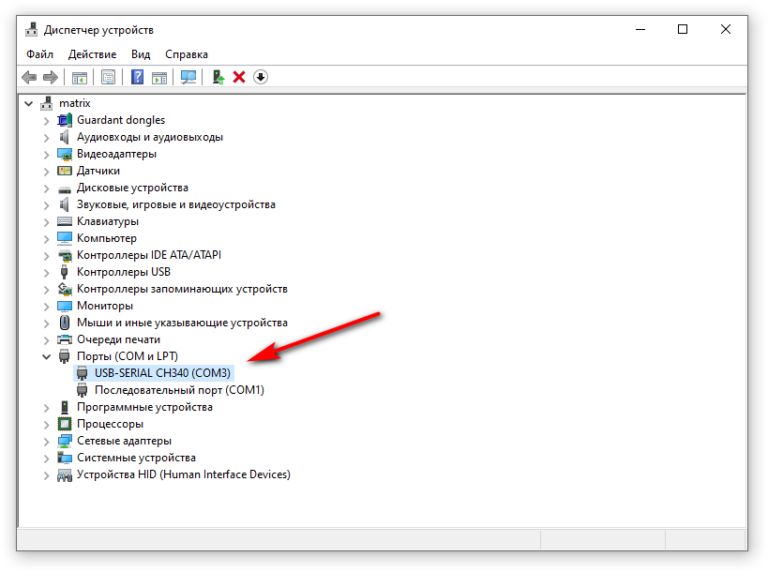Expand the Программные устройства node
The width and height of the screenshot is (768, 572).
[47, 407]
